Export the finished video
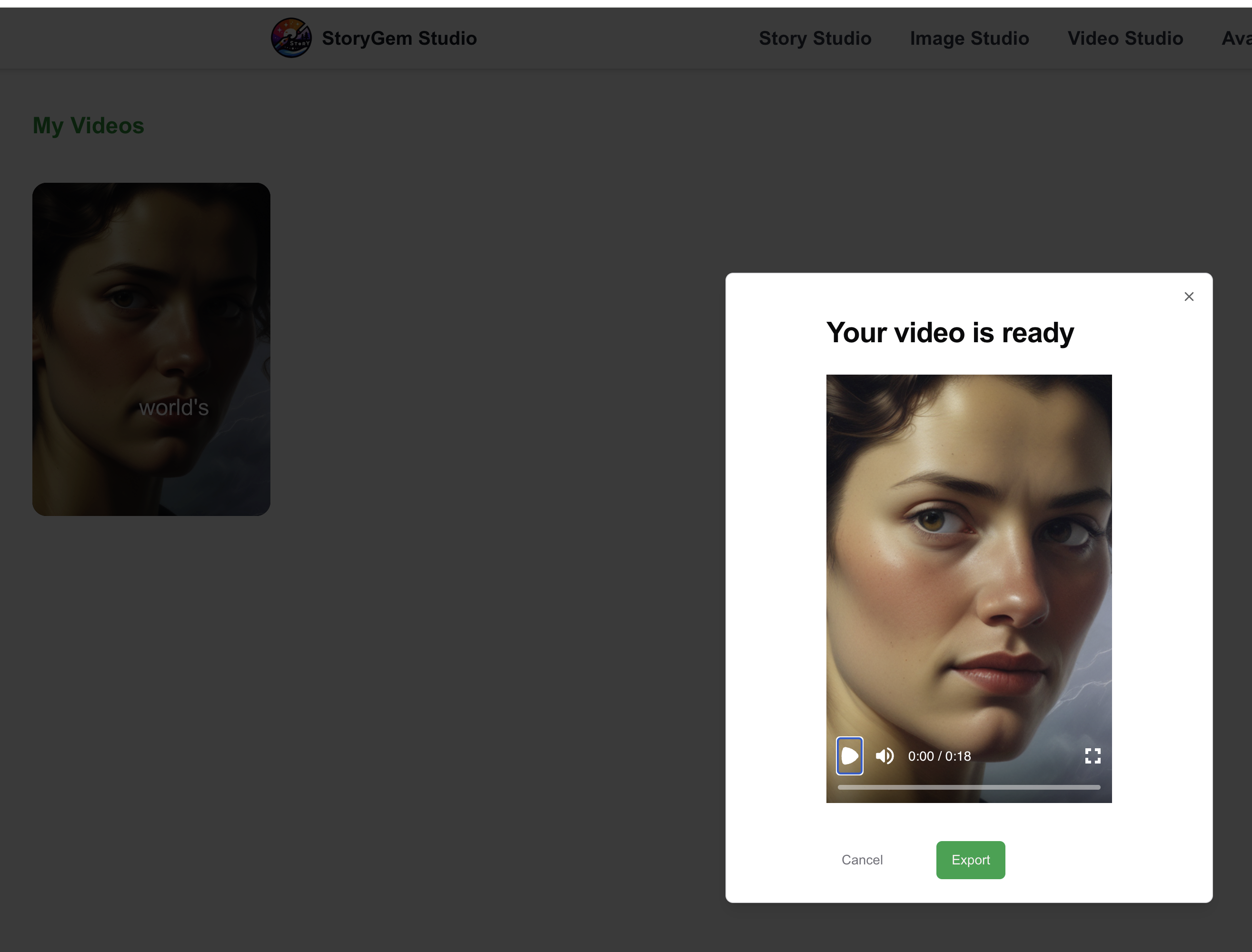 [x=970, y=860]
